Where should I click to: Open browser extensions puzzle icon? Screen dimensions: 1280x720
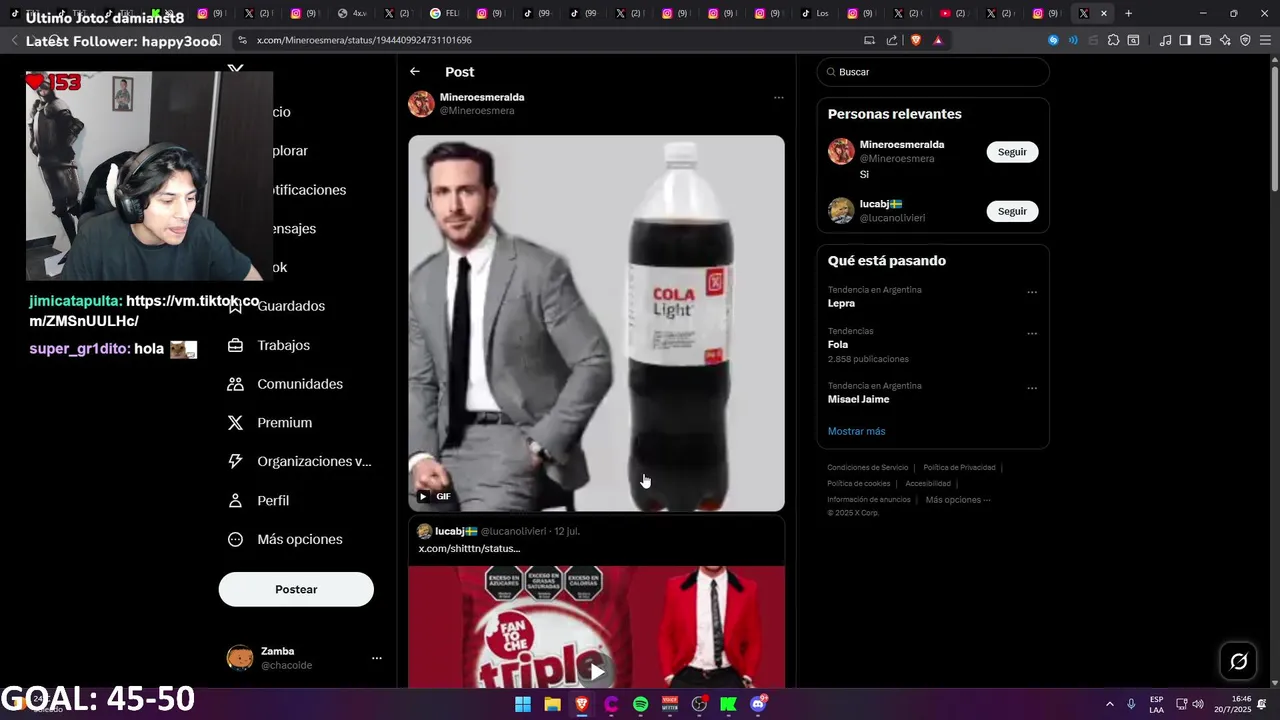point(1113,40)
